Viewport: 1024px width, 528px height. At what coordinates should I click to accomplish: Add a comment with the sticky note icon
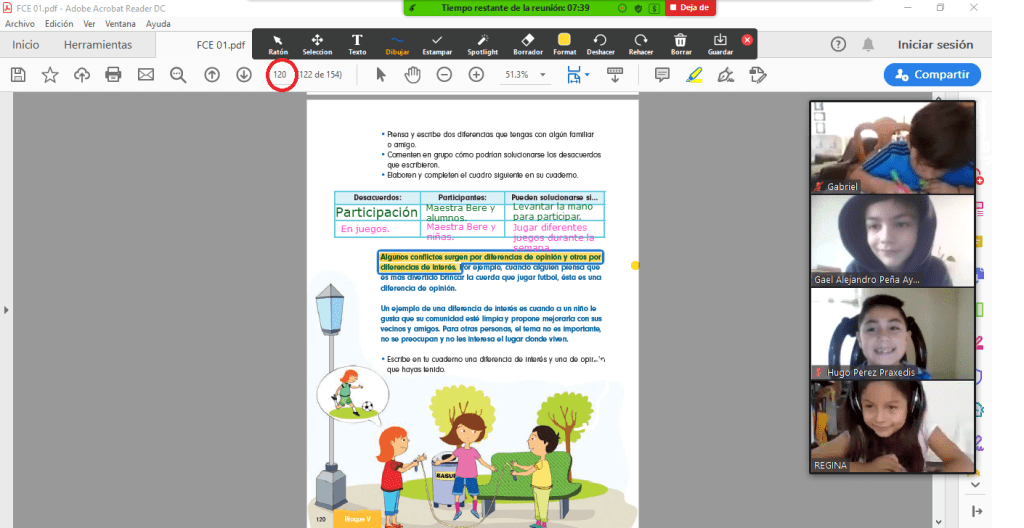pos(661,75)
